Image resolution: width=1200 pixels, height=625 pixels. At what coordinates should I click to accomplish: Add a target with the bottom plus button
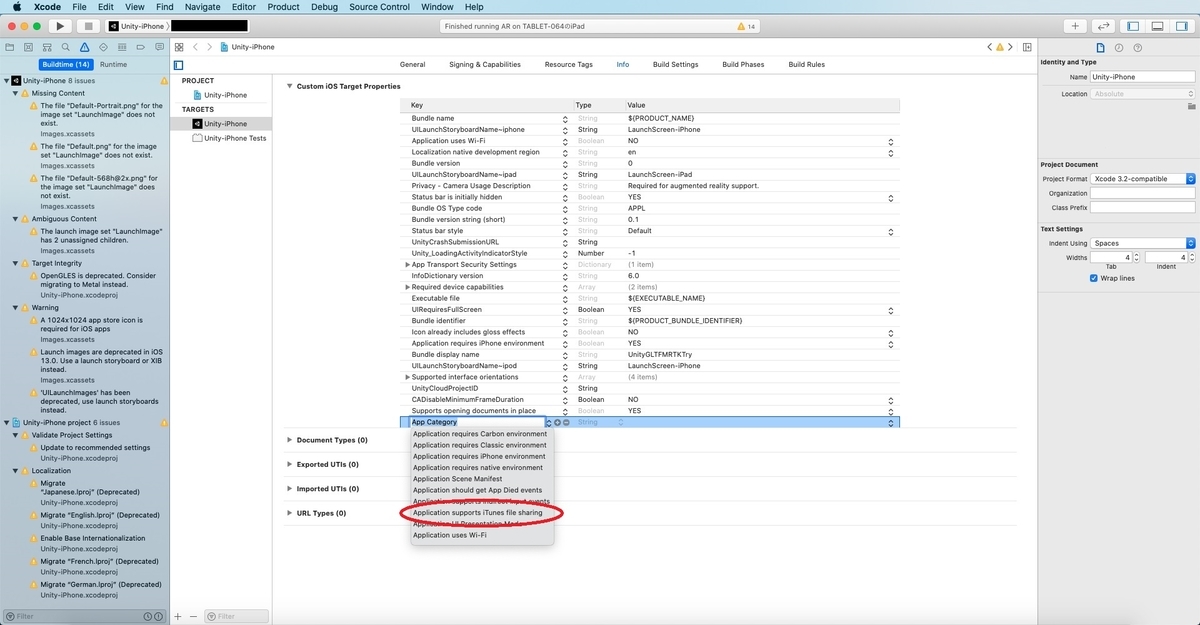(179, 616)
